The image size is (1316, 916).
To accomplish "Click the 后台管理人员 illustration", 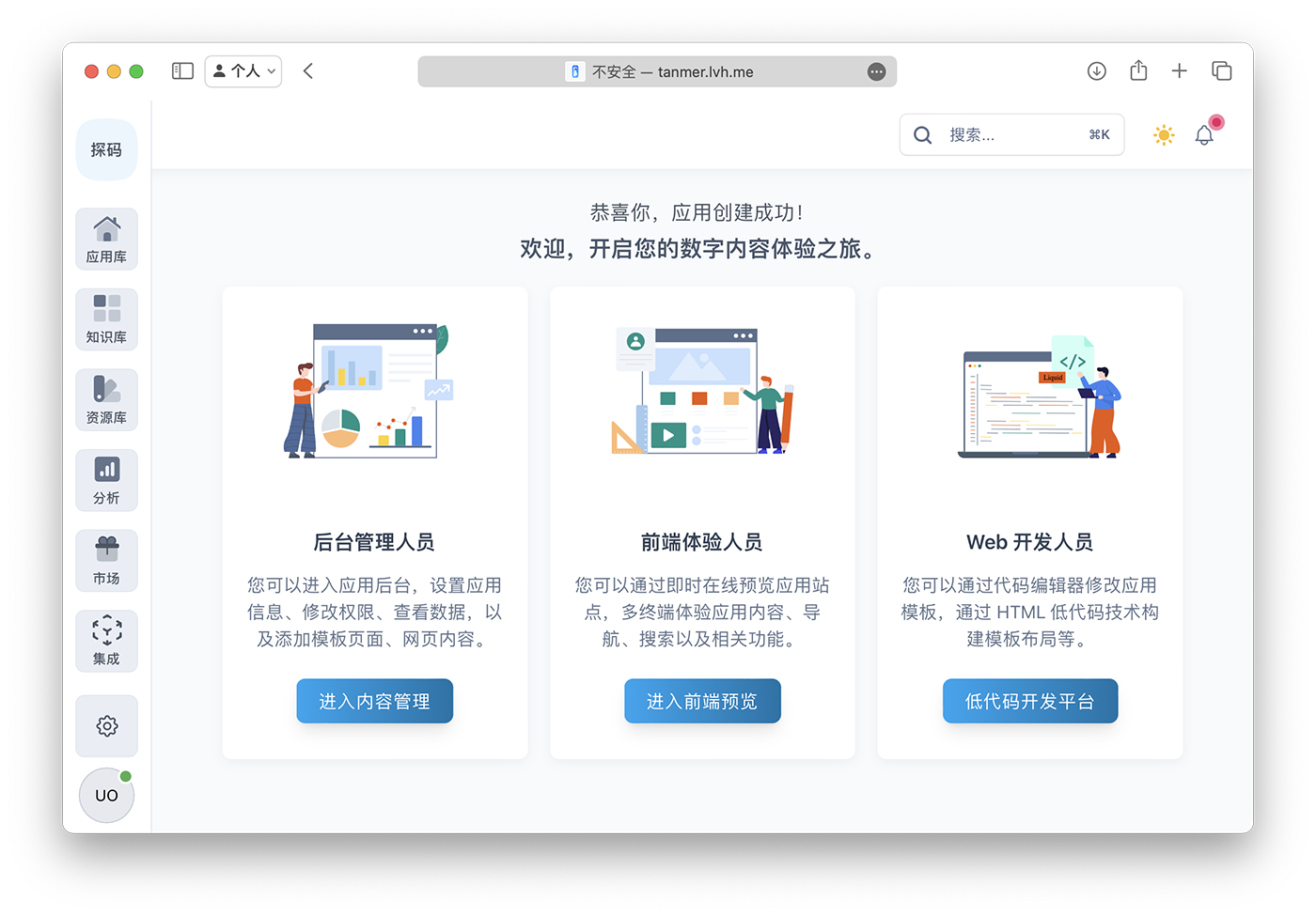I will (x=369, y=391).
